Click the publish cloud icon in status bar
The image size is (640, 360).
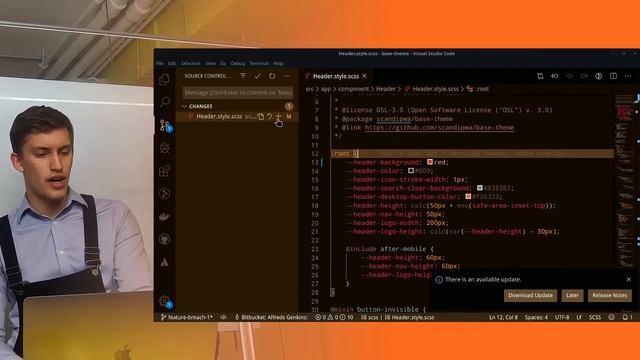click(x=223, y=317)
